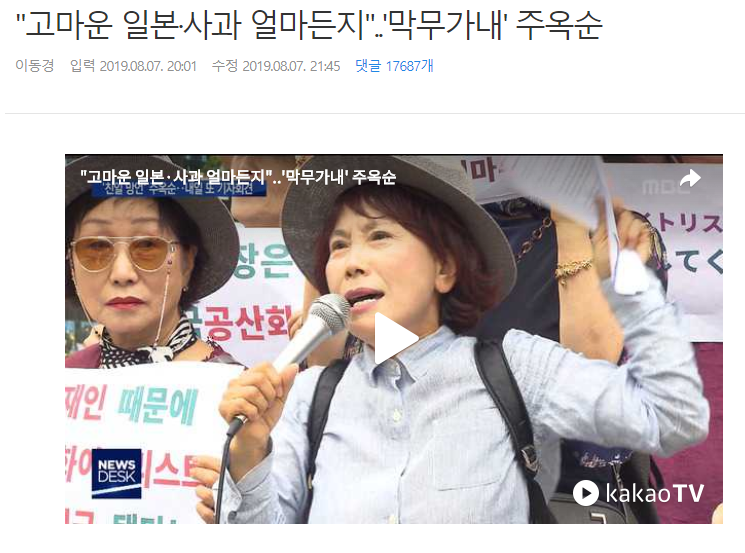This screenshot has height=553, width=745.
Task: Click the Japanese text banner in the video
Action: [689, 242]
